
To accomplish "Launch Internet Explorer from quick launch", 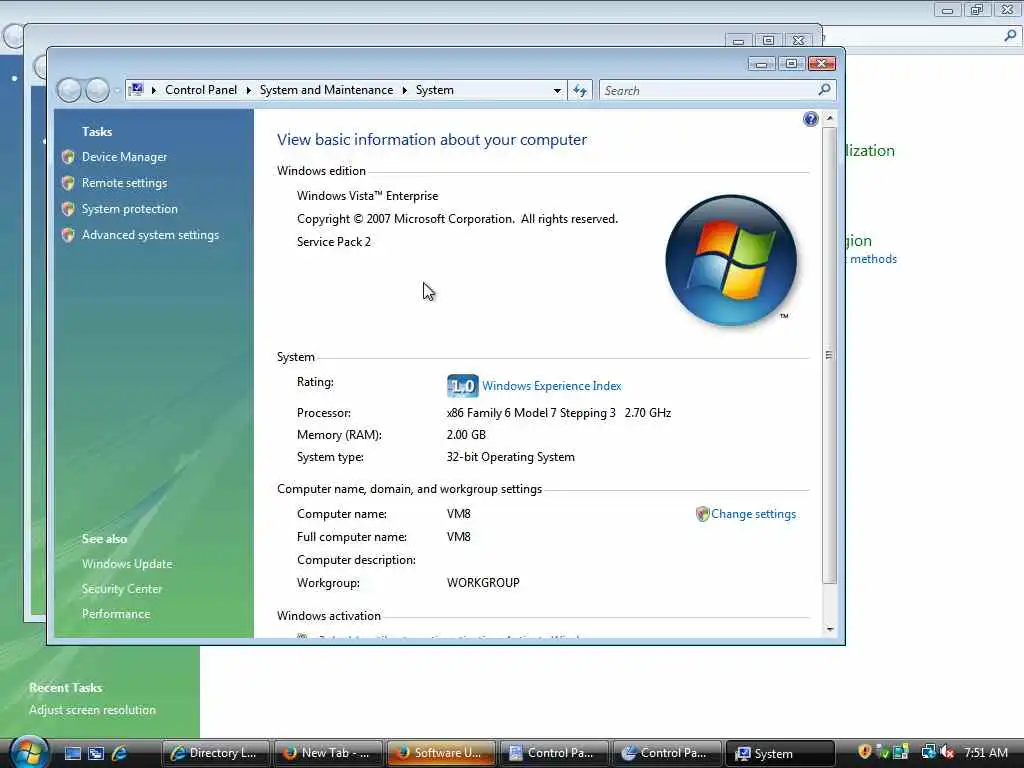I will (120, 753).
